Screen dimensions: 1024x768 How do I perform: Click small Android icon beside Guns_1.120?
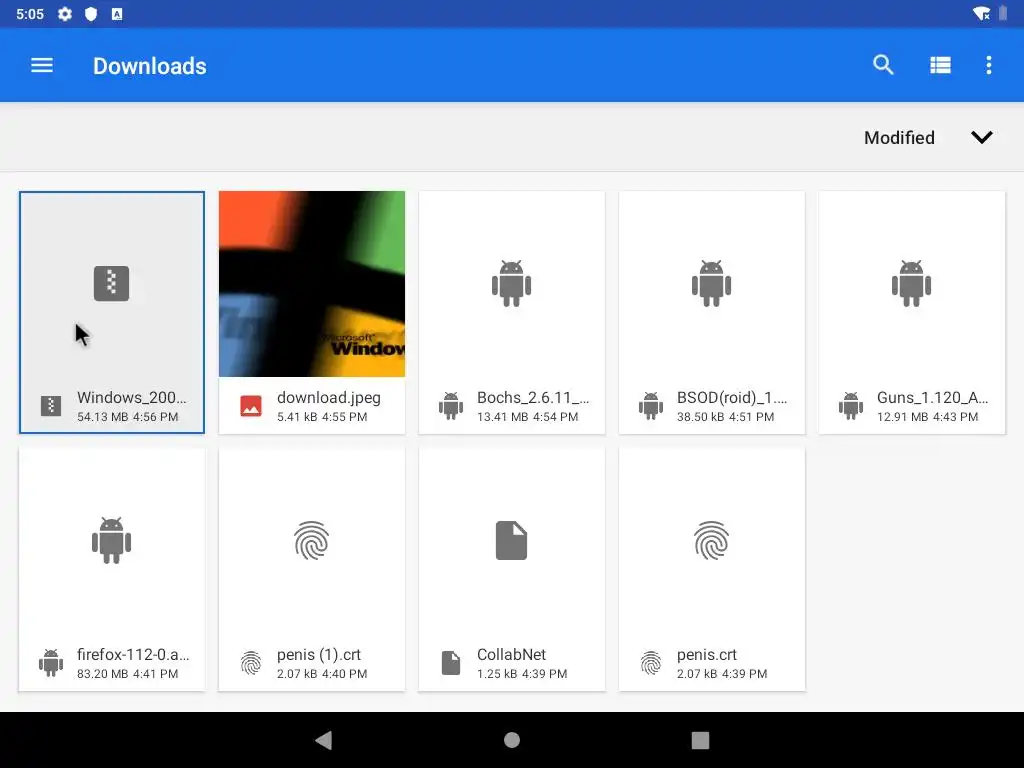[850, 406]
